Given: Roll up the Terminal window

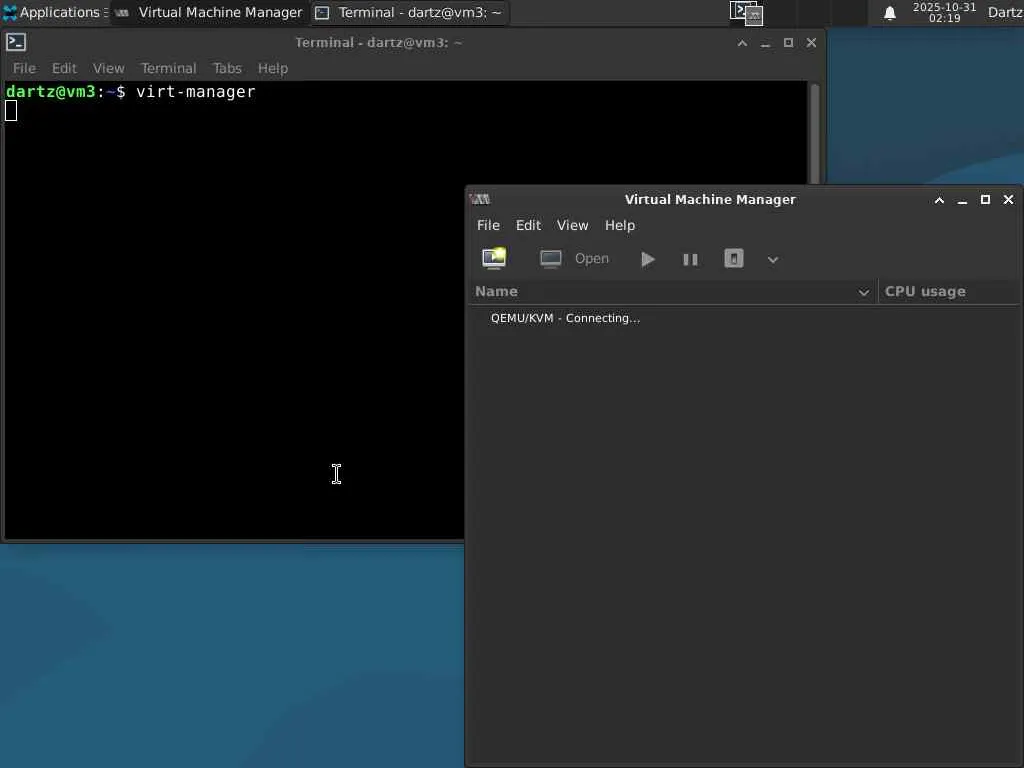Looking at the screenshot, I should [742, 43].
